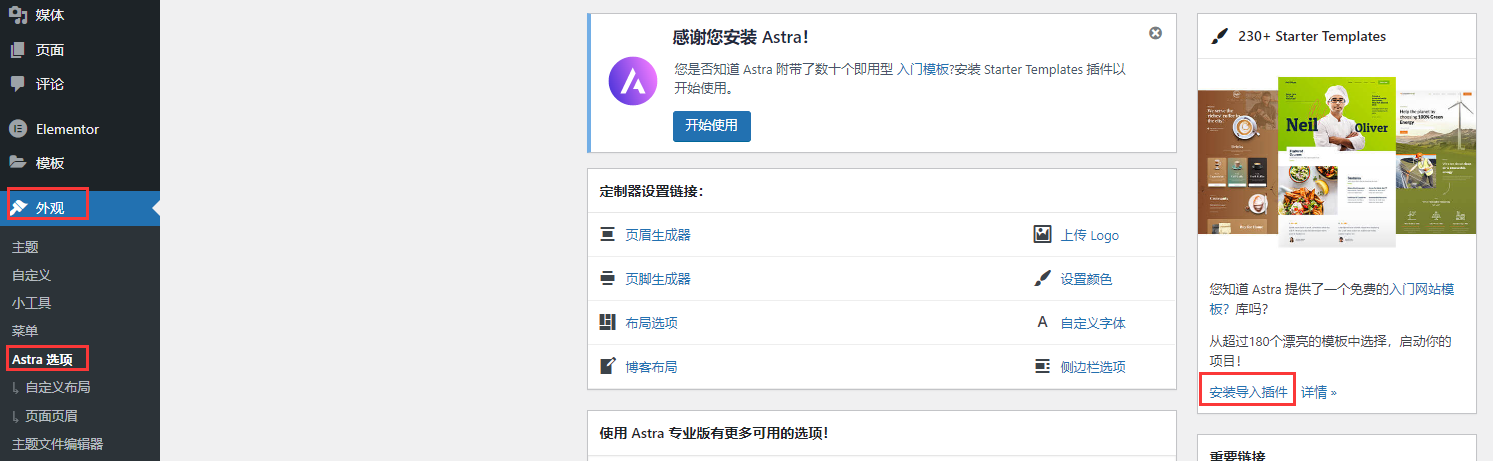
Task: Click the Pages (页面) sidebar icon
Action: tap(17, 50)
